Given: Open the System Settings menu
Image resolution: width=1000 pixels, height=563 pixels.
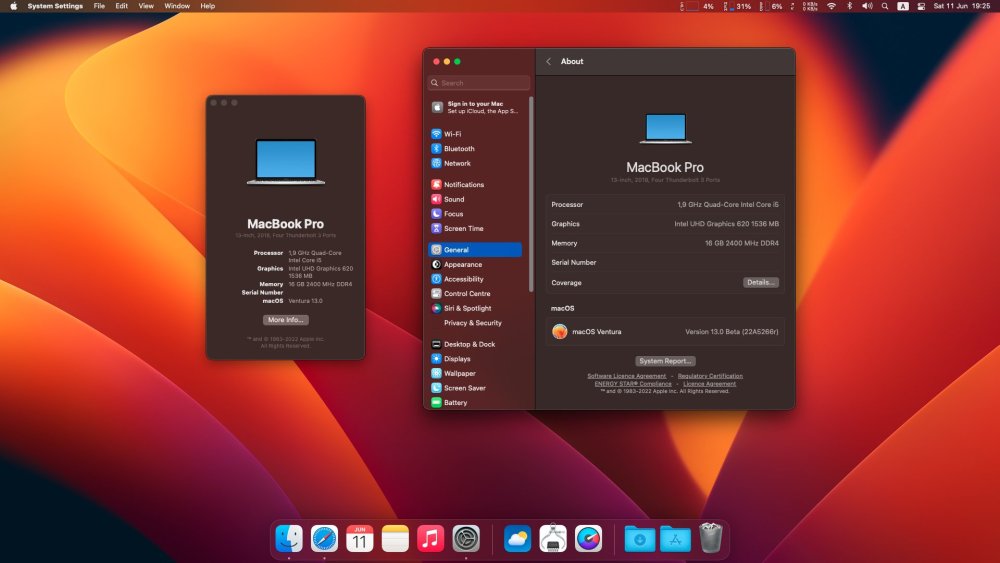Looking at the screenshot, I should [x=55, y=6].
